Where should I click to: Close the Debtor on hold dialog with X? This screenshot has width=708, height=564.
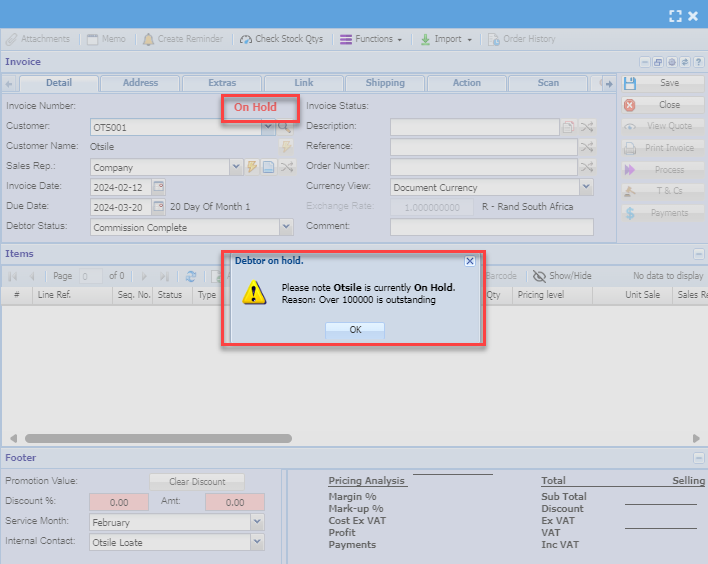[470, 261]
